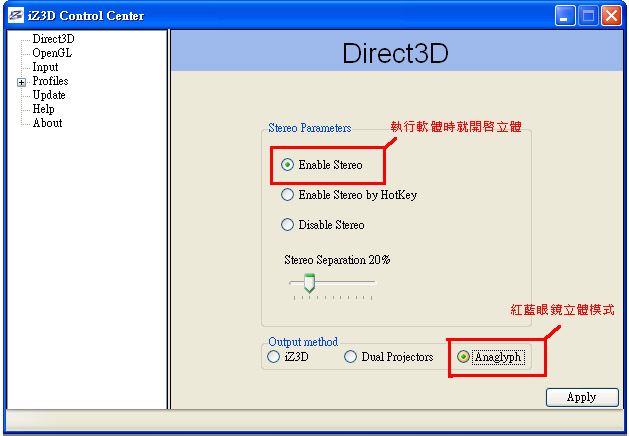Expand the Profiles tree node
Image resolution: width=629 pixels, height=436 pixels.
pyautogui.click(x=22, y=82)
